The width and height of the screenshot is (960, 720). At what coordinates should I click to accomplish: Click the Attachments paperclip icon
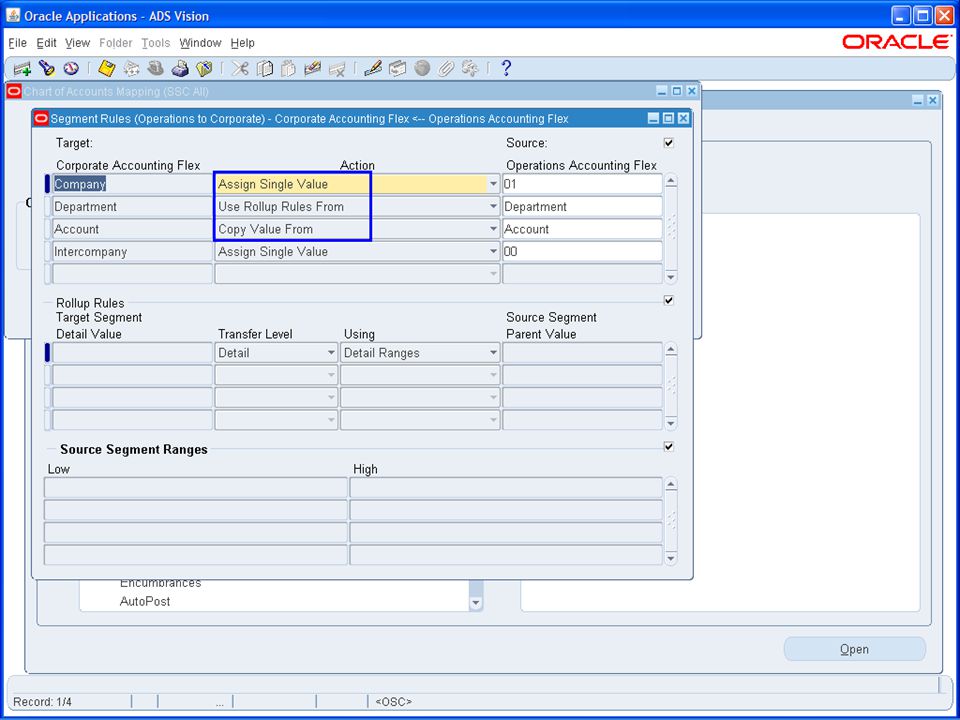pyautogui.click(x=446, y=69)
